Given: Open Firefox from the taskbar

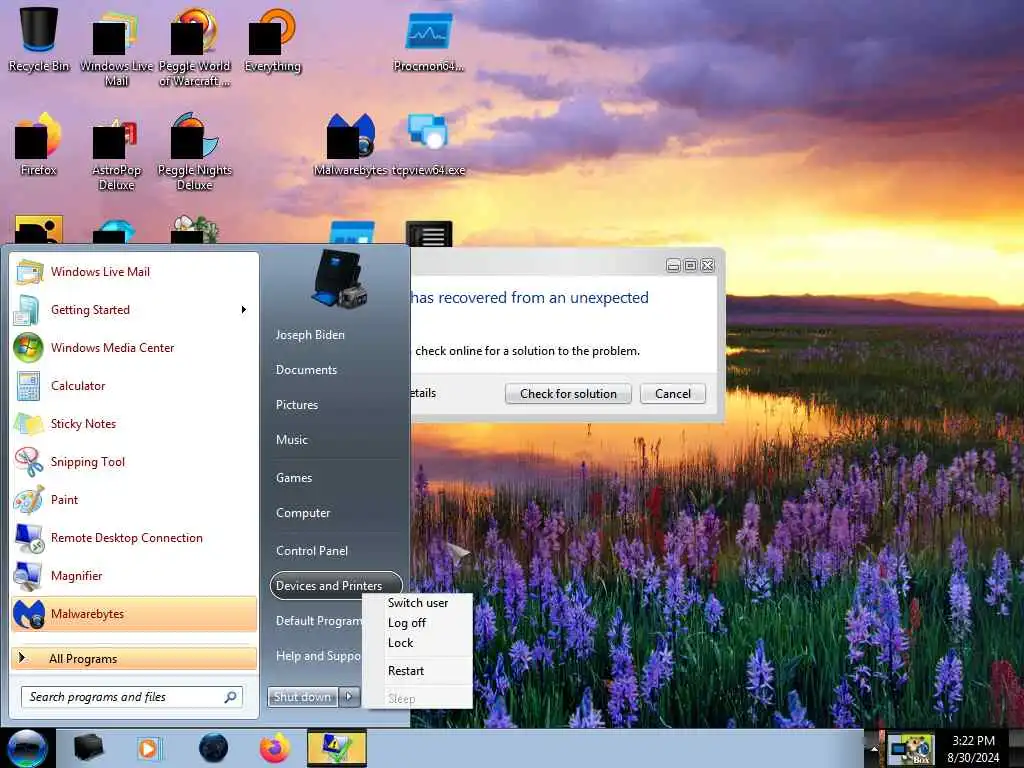Looking at the screenshot, I should pyautogui.click(x=275, y=748).
